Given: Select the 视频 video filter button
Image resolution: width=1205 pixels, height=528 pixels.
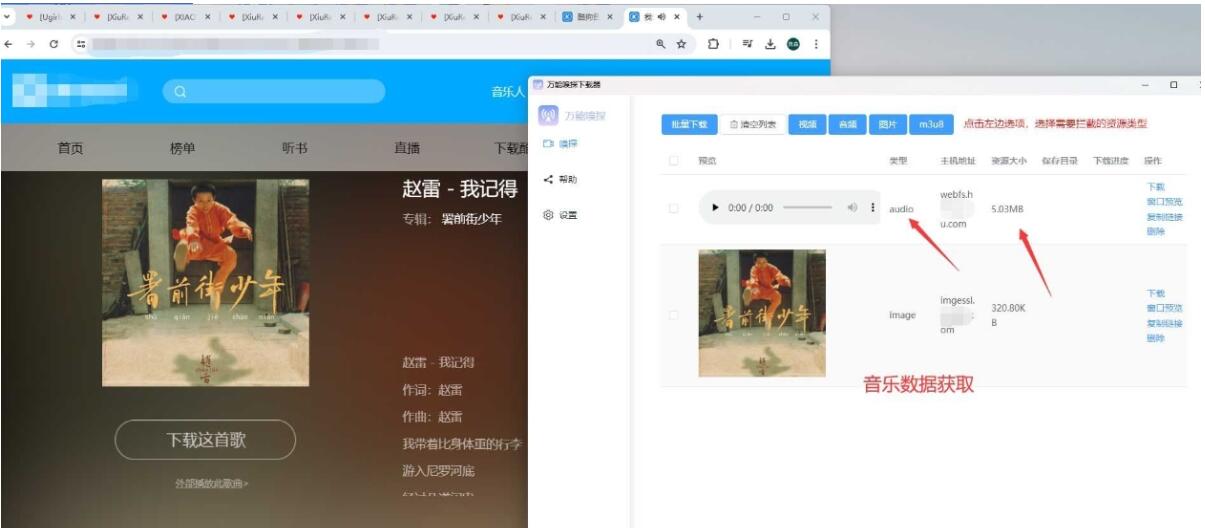Looking at the screenshot, I should 807,124.
